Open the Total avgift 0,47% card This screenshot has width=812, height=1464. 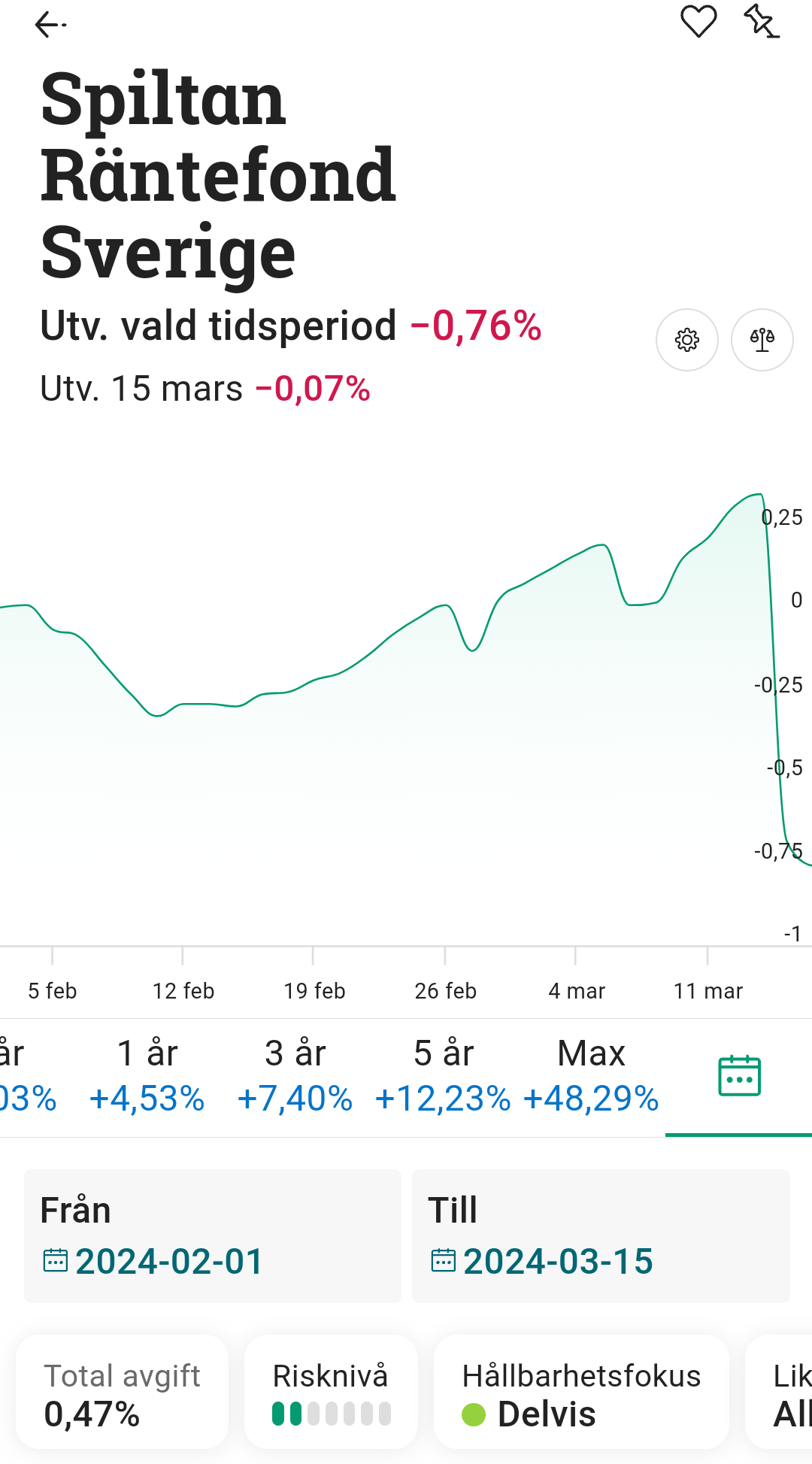click(122, 1394)
